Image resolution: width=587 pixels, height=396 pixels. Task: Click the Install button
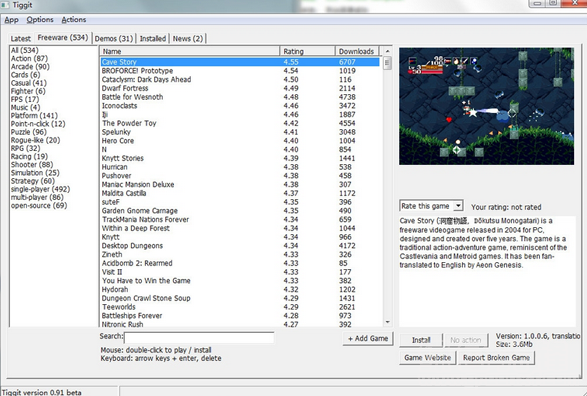pyautogui.click(x=421, y=340)
